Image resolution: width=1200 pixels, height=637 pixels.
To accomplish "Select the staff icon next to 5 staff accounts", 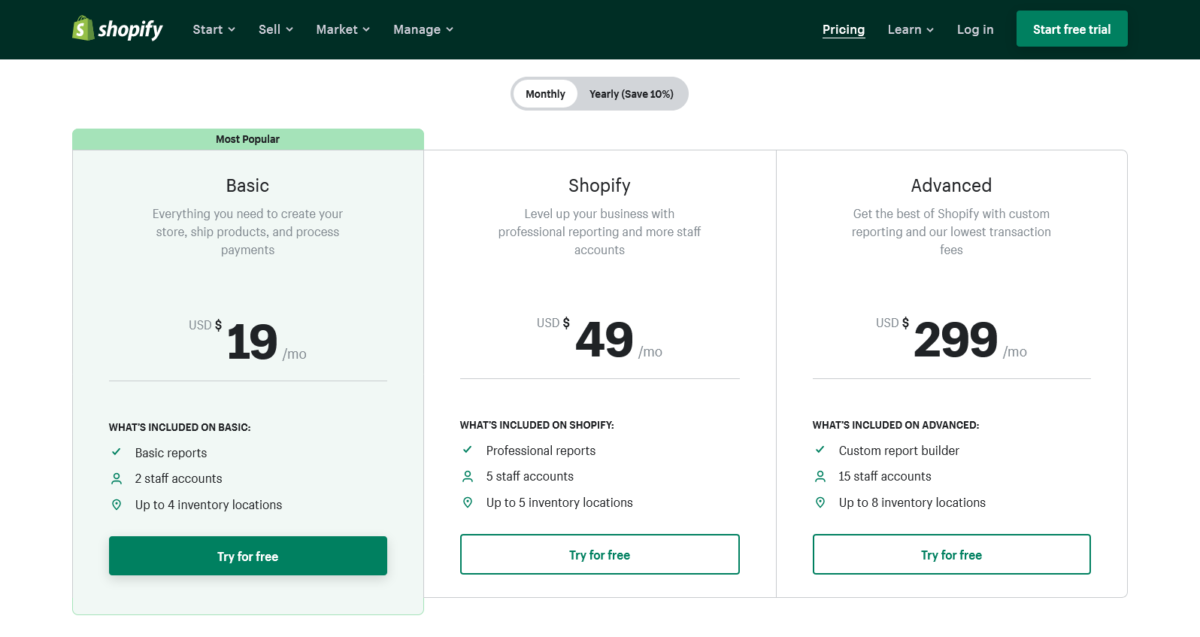I will pyautogui.click(x=467, y=476).
